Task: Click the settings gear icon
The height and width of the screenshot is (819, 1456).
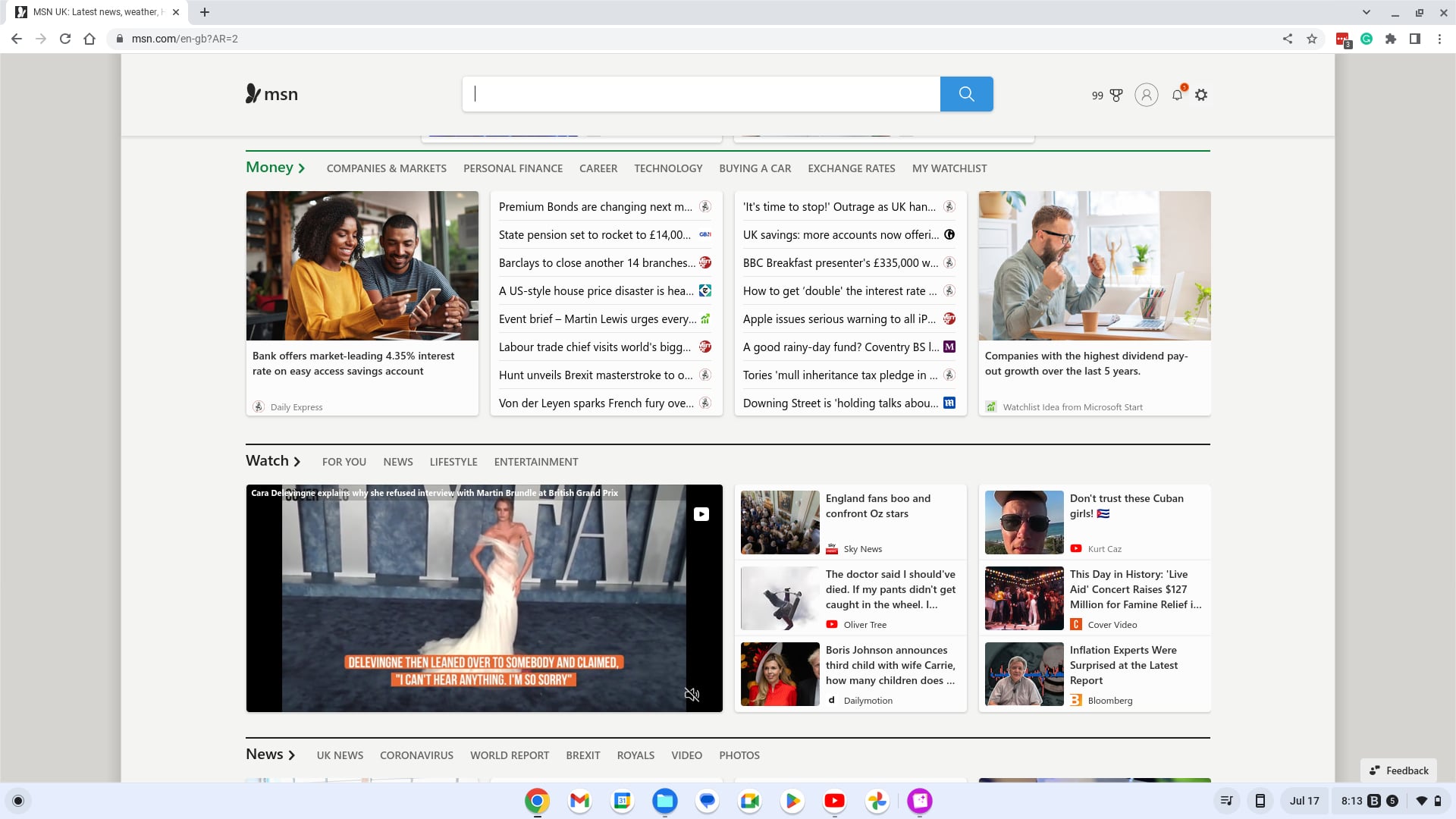Action: click(x=1202, y=94)
